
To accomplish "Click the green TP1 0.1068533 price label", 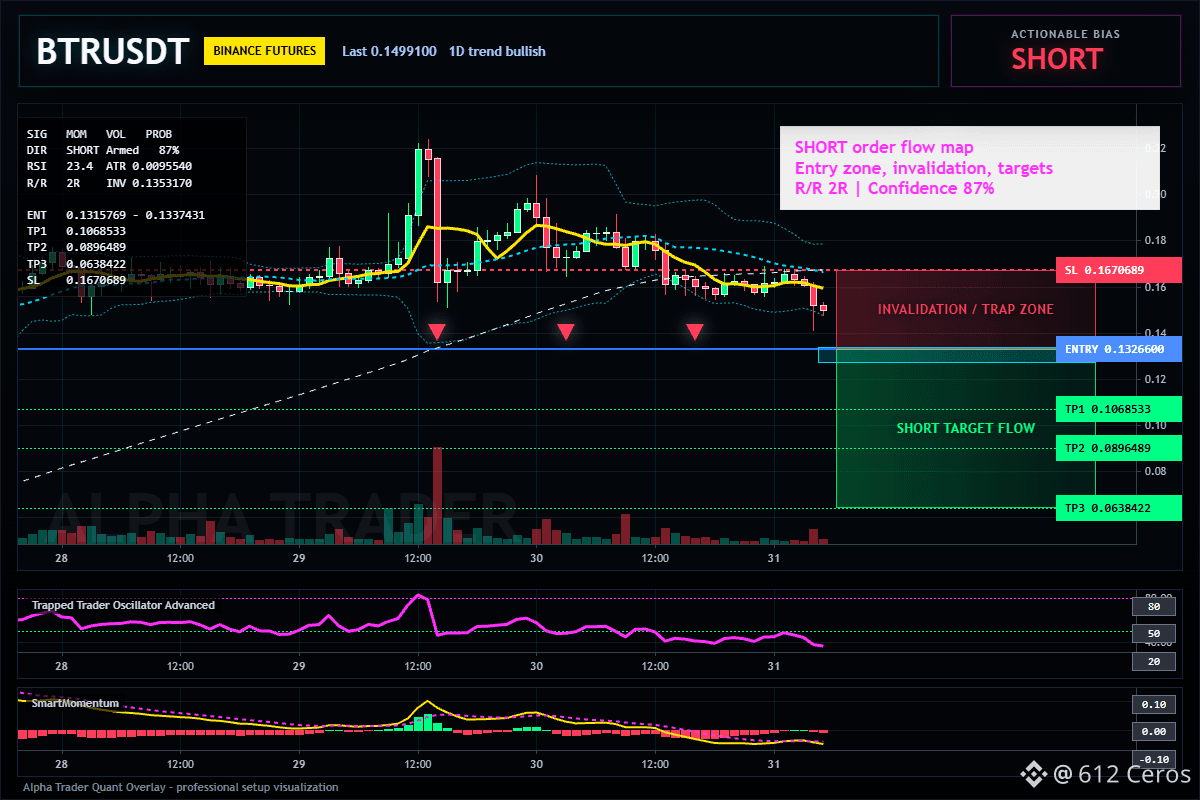I will click(x=1118, y=409).
